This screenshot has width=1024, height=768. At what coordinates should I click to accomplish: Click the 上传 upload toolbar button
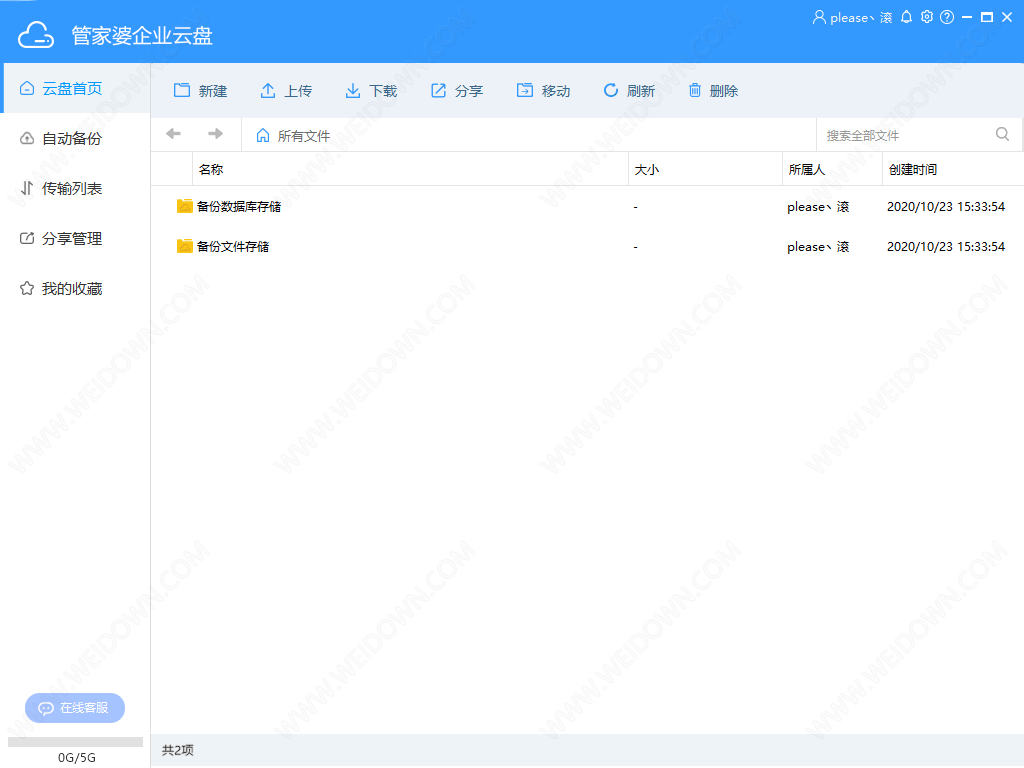tap(286, 91)
